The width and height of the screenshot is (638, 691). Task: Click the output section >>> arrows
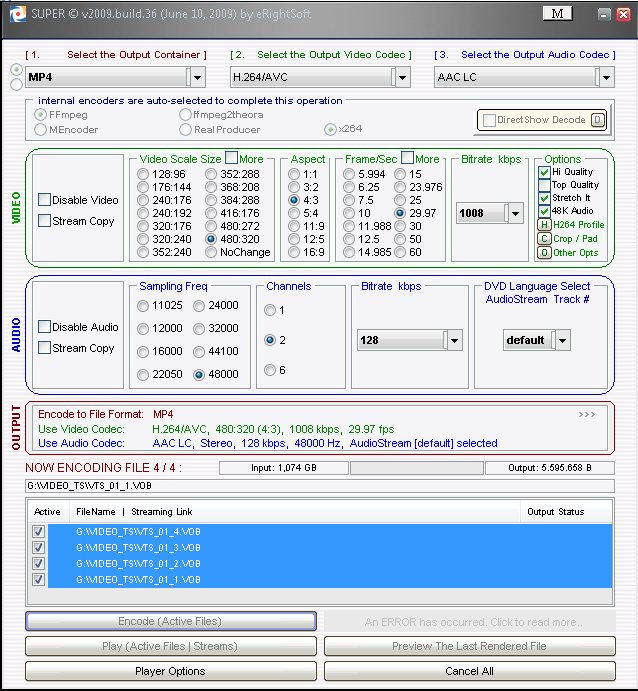[587, 412]
